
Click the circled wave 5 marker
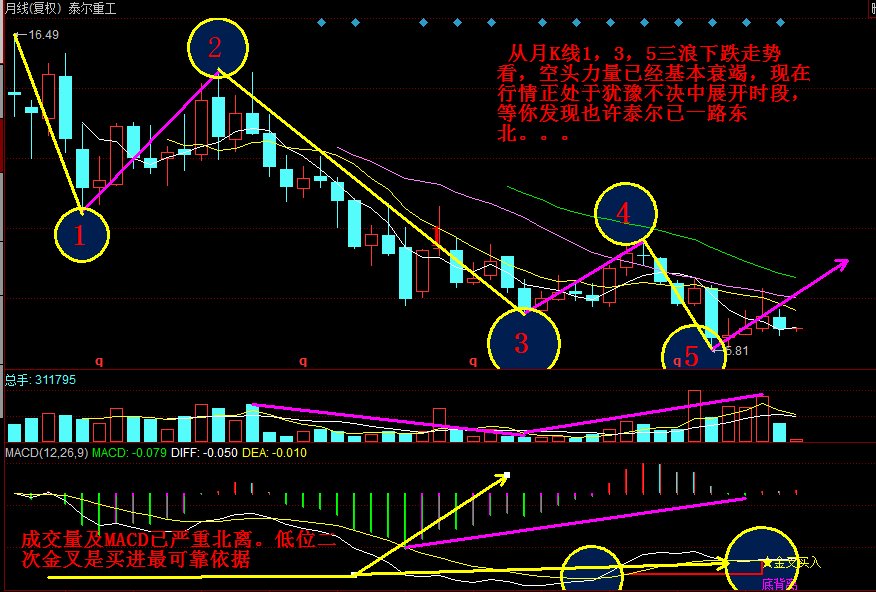[692, 357]
